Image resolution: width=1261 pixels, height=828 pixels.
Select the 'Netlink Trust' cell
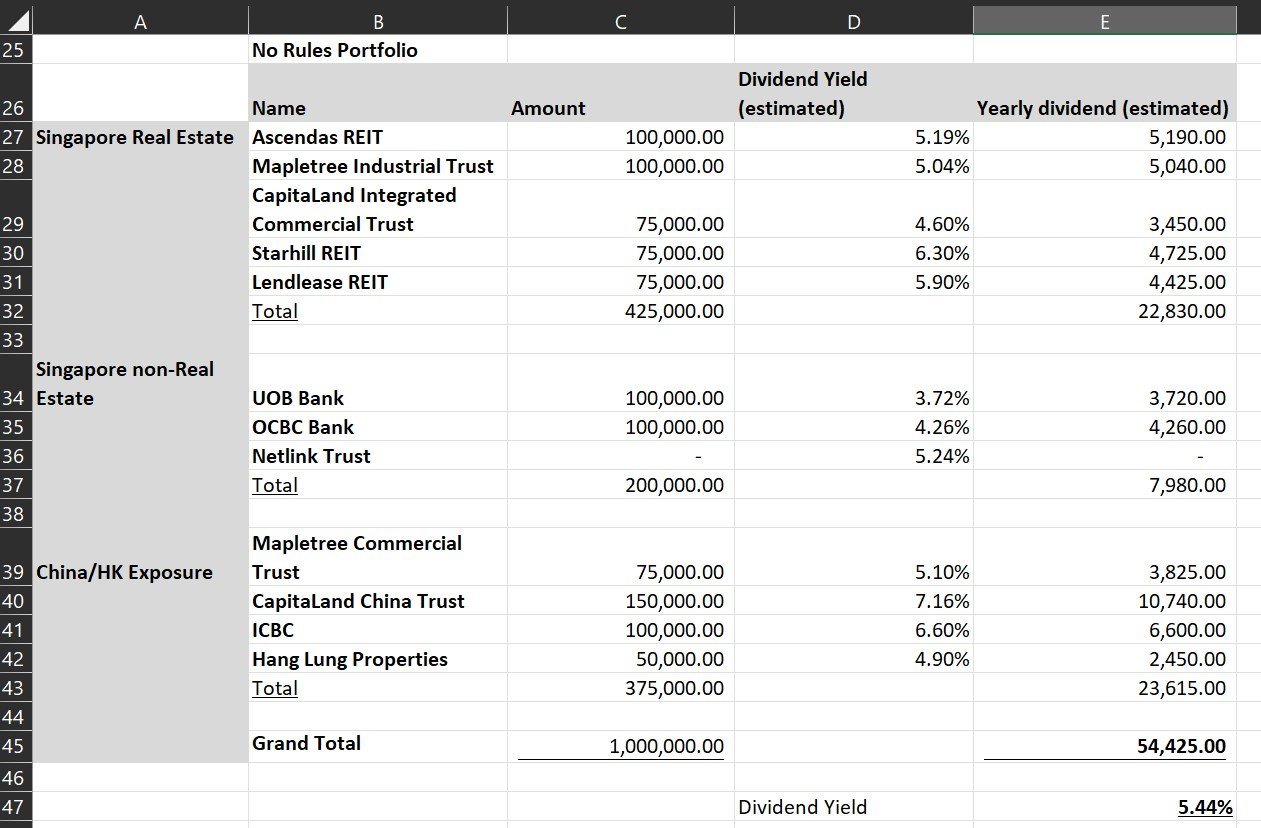click(378, 457)
